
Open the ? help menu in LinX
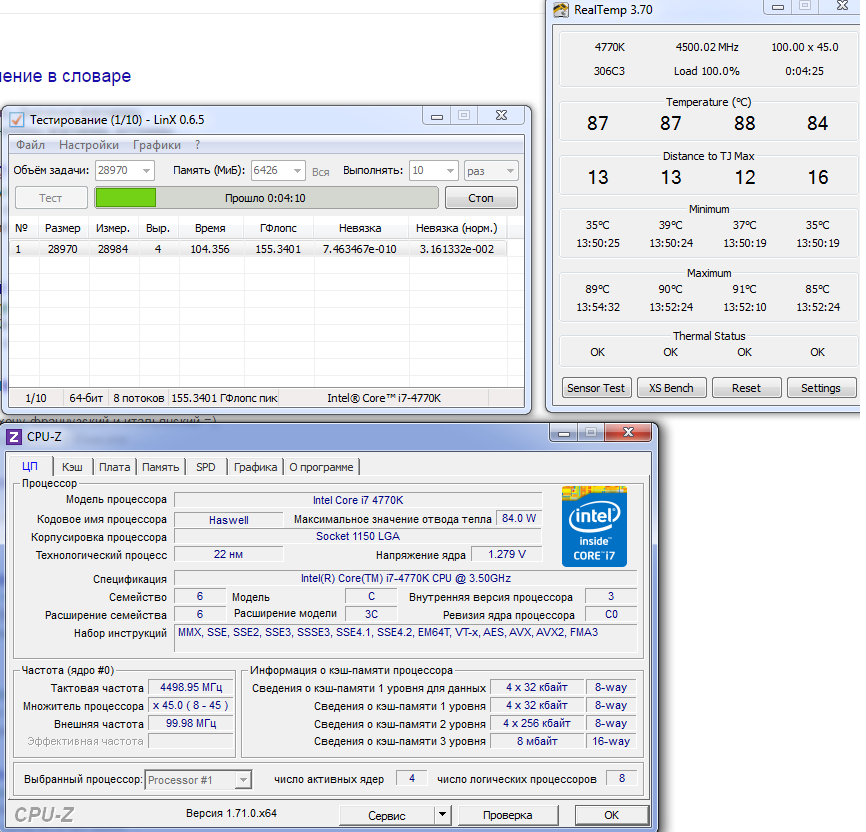197,145
